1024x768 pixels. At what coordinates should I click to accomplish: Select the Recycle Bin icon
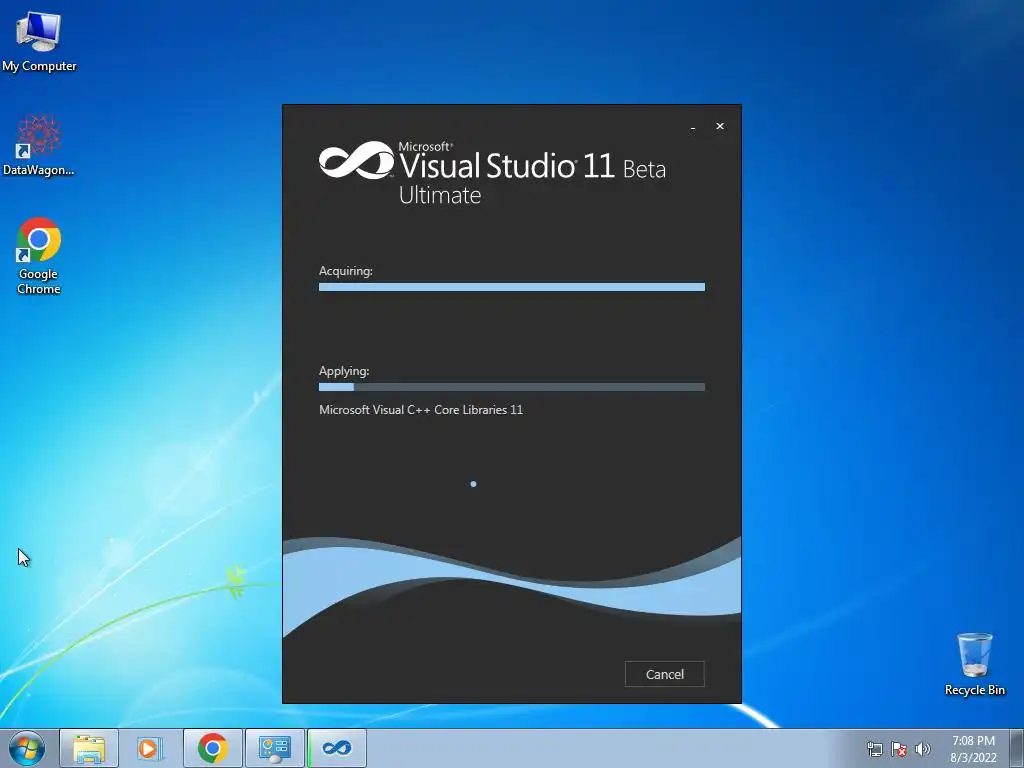click(x=974, y=664)
